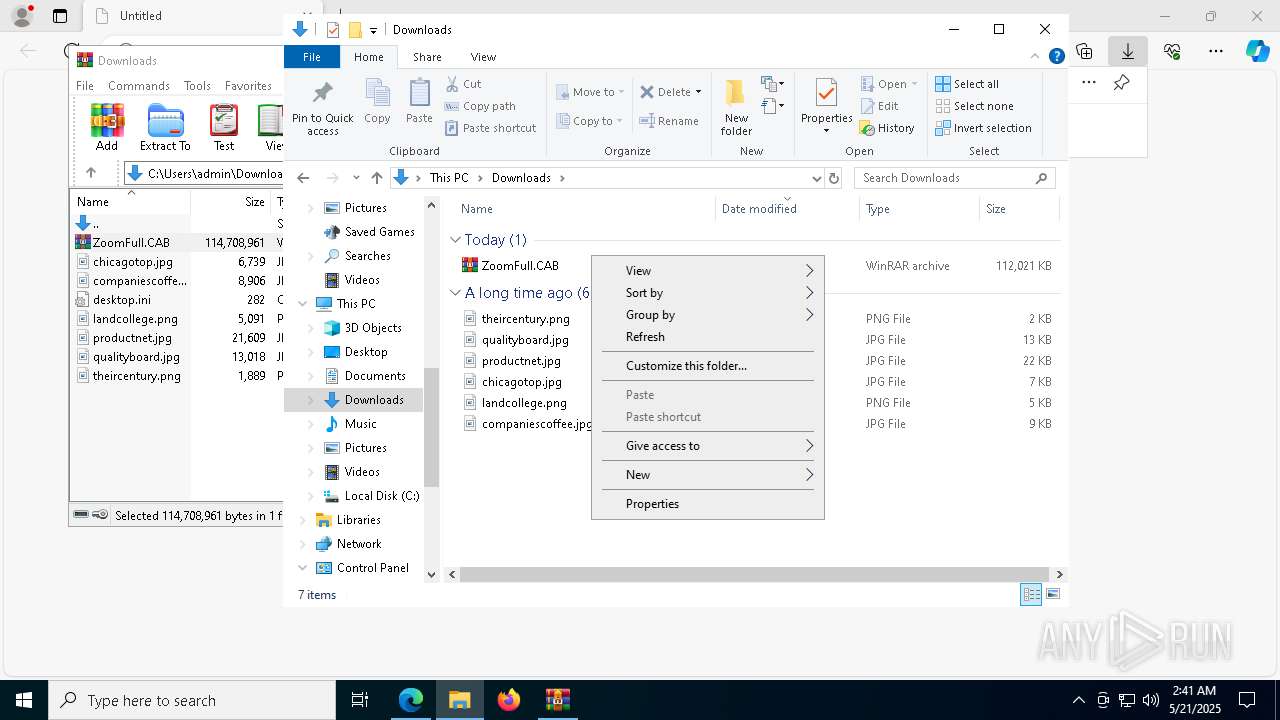Expand Local Disk (C:) tree node
The height and width of the screenshot is (720, 1280).
click(x=310, y=496)
